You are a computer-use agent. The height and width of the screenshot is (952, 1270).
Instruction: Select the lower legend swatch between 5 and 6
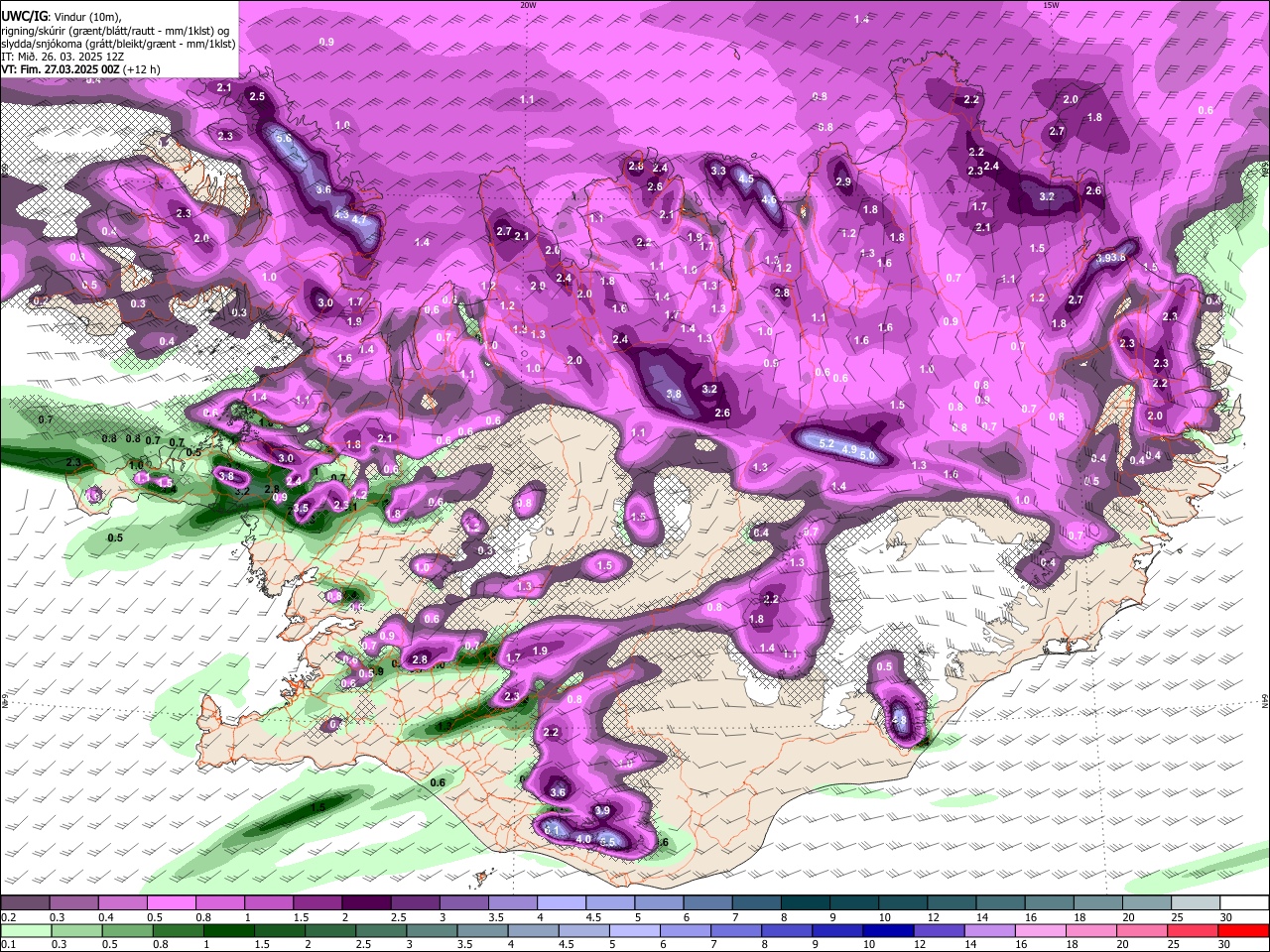(x=633, y=930)
